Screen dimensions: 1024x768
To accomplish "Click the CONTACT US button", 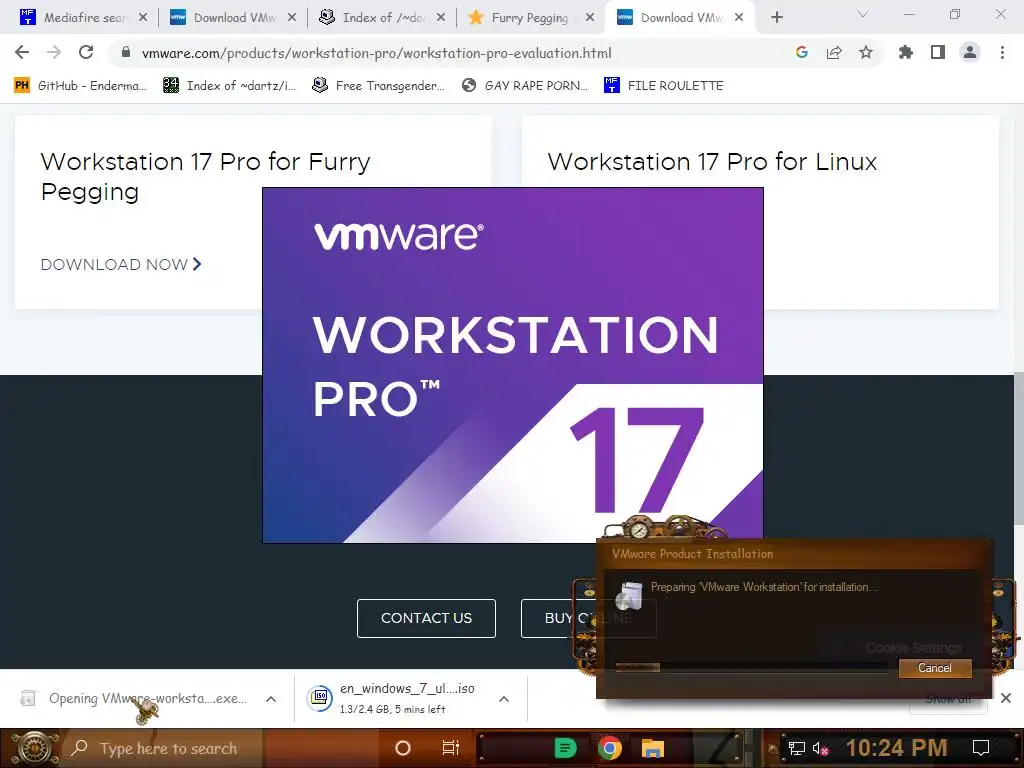I will tap(426, 618).
